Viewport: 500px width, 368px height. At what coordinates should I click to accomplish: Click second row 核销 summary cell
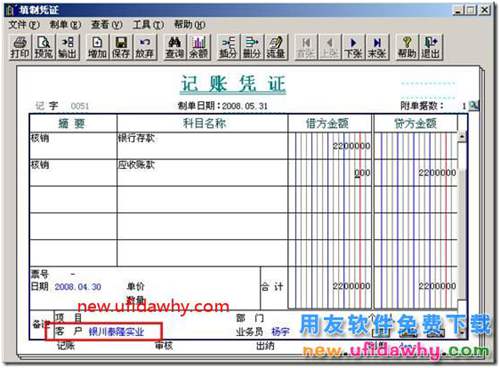click(x=73, y=173)
